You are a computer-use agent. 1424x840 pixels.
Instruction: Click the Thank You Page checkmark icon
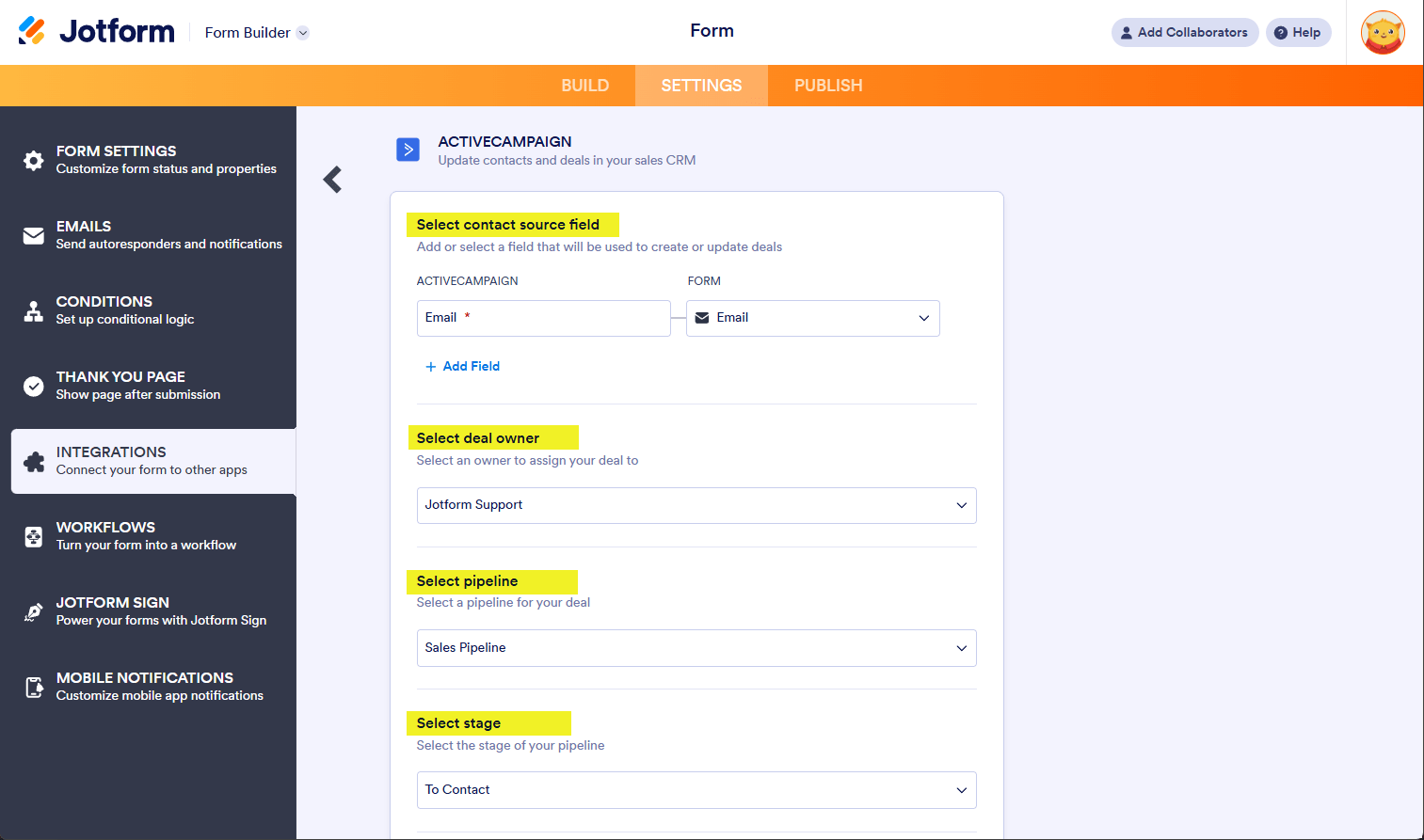(34, 386)
